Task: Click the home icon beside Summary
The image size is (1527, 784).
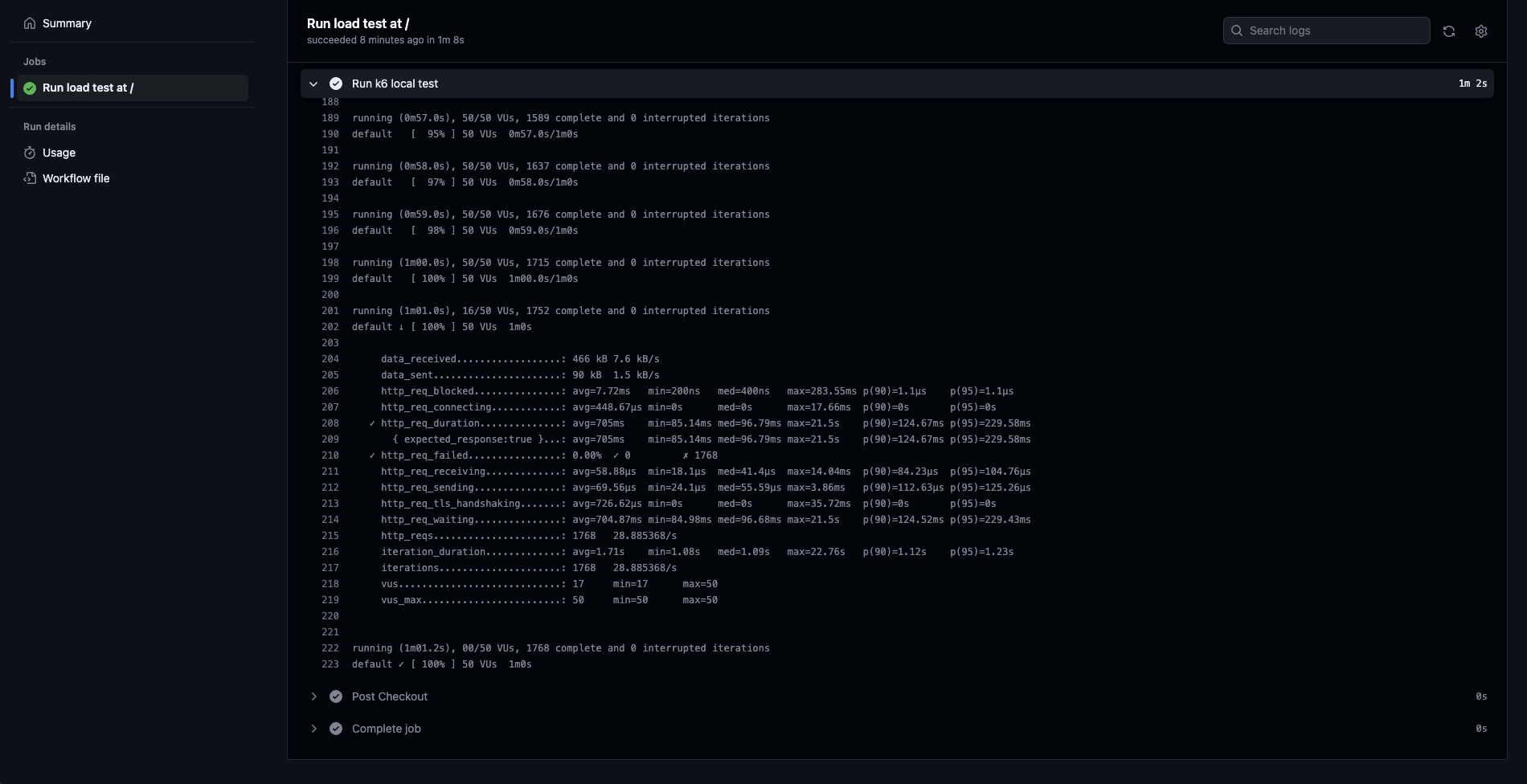Action: point(30,23)
